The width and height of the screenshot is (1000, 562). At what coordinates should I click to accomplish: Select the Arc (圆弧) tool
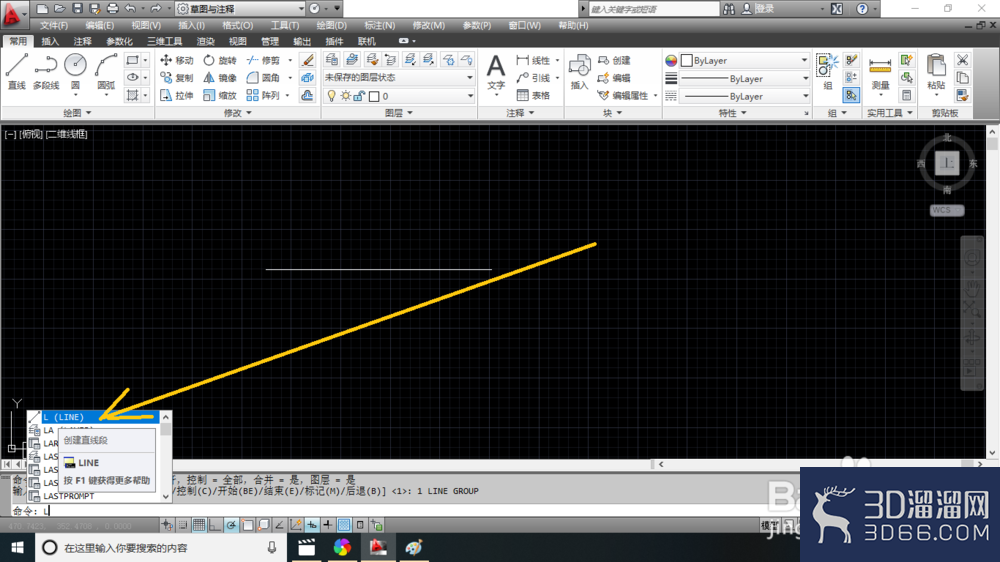106,71
